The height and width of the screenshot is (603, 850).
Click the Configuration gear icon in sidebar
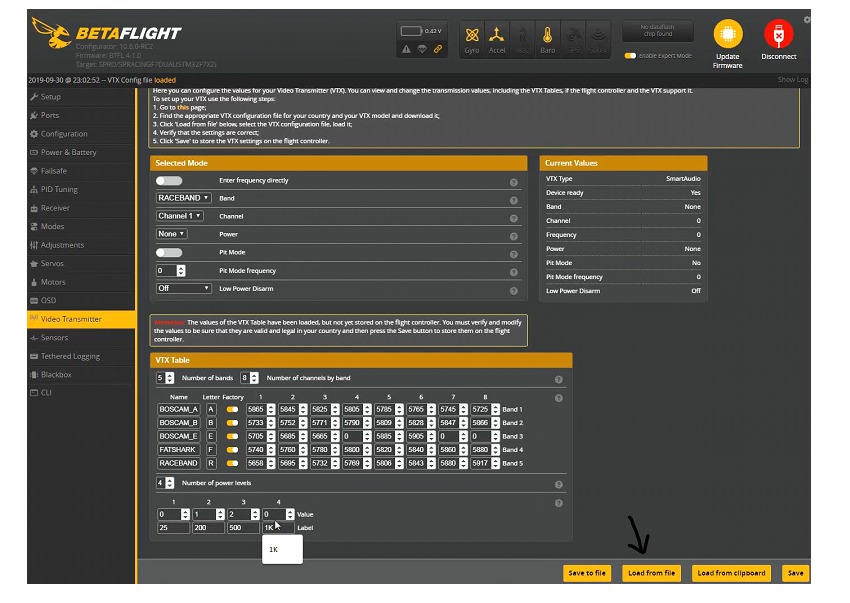click(x=34, y=134)
